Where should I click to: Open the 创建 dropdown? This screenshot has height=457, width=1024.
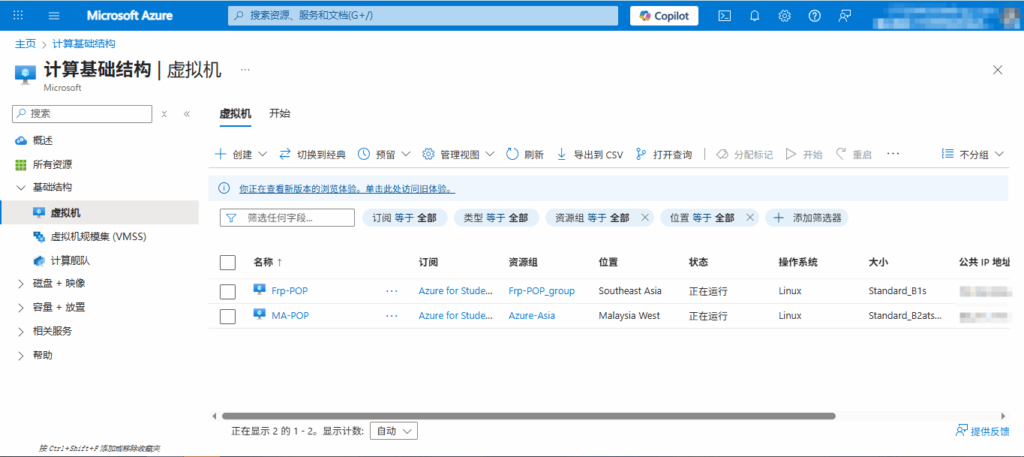(241, 155)
